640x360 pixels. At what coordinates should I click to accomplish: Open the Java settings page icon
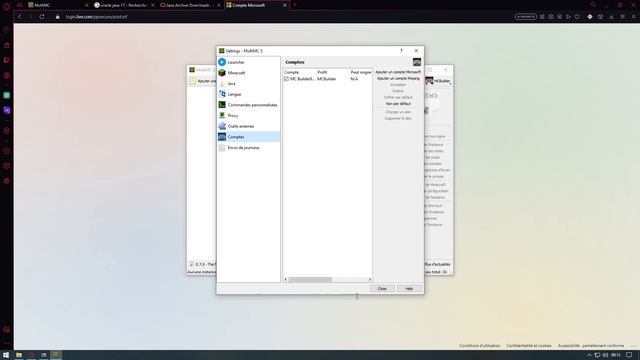pos(222,83)
